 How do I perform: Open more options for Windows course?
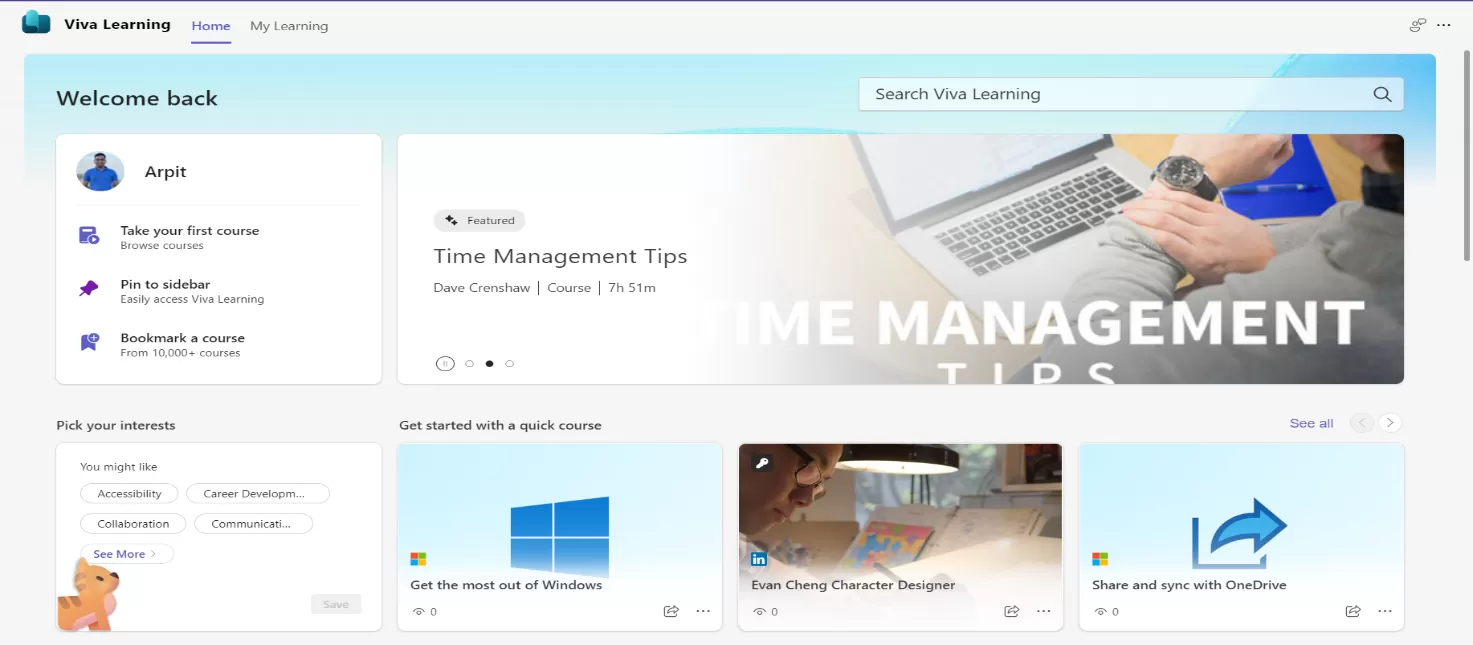703,611
